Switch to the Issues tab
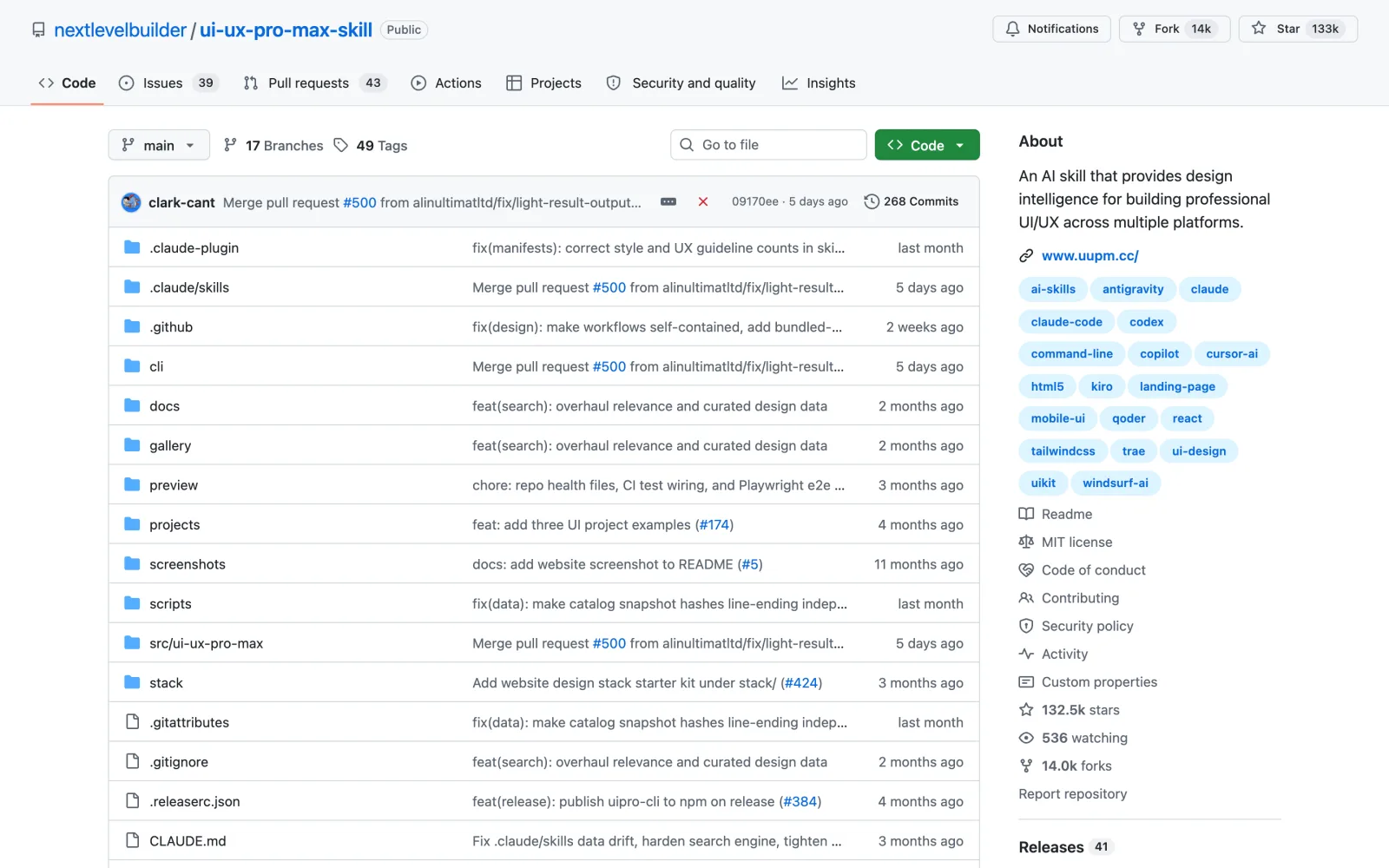This screenshot has width=1389, height=868. [x=168, y=83]
